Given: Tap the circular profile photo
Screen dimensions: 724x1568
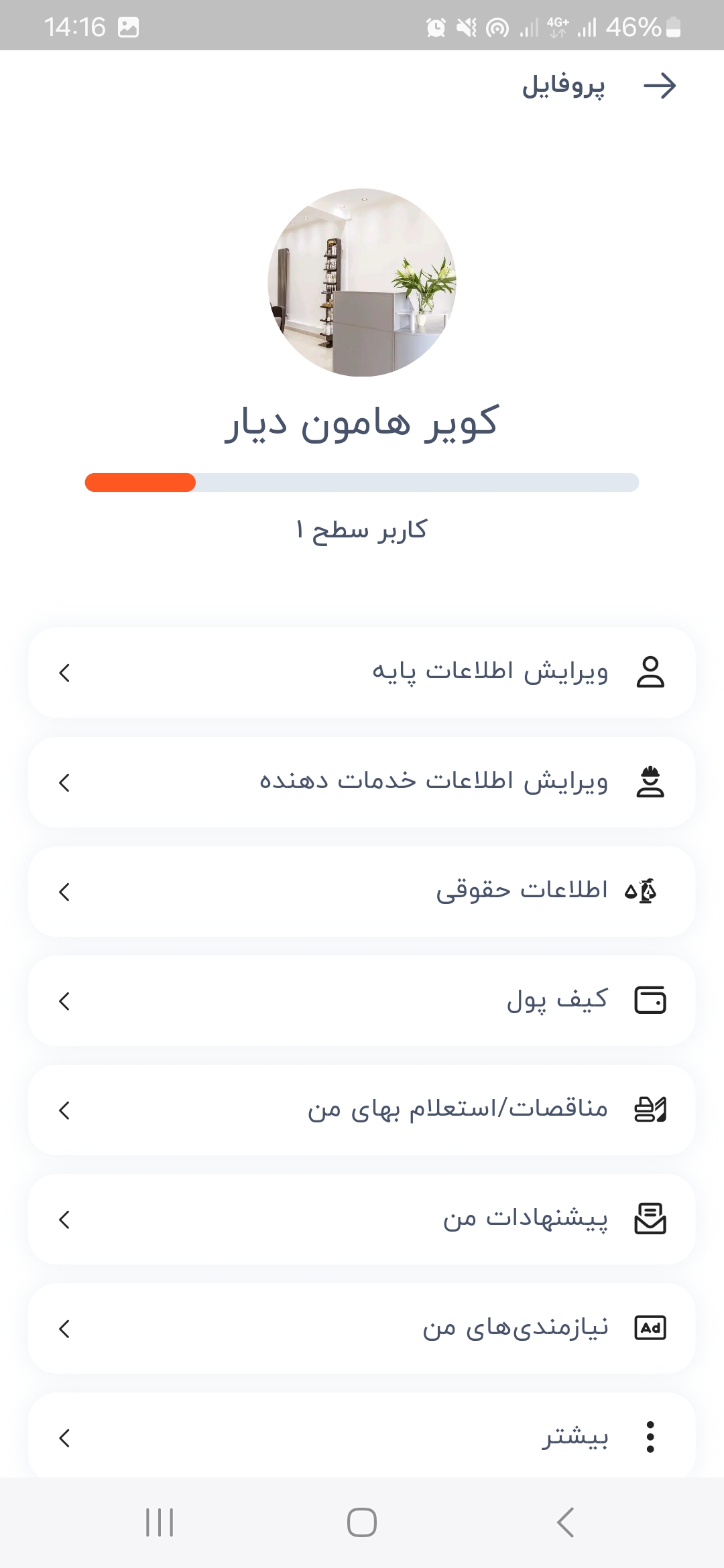Looking at the screenshot, I should 362,282.
